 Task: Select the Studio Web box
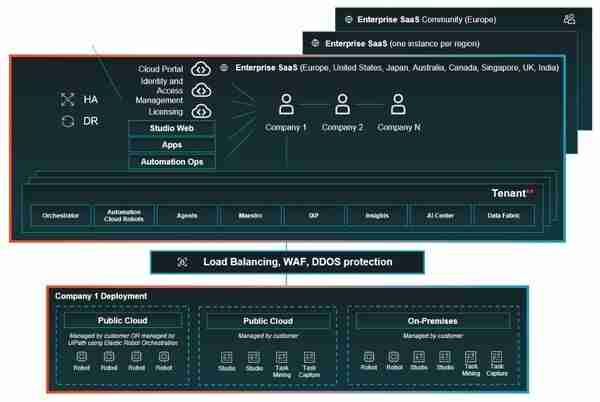[172, 129]
